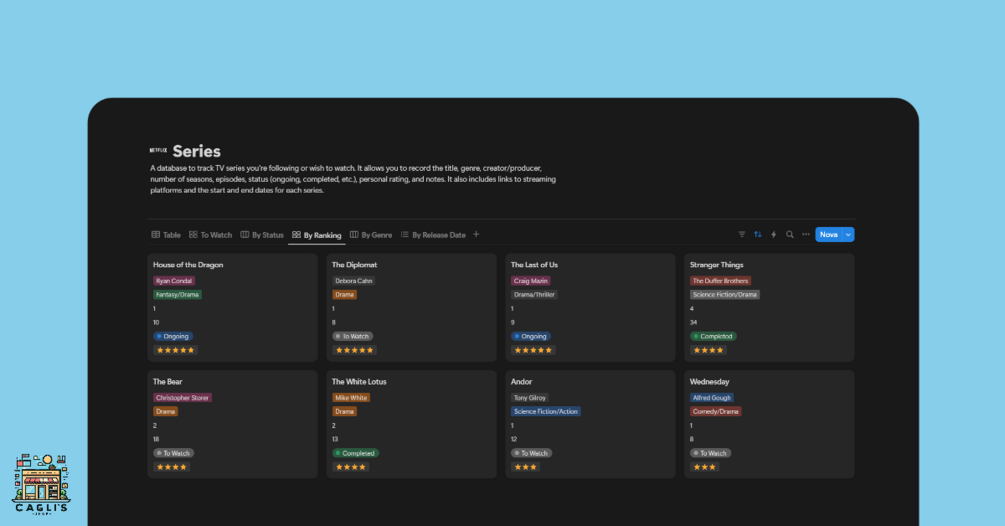Click the Fantasy/Drama genre tag

(x=178, y=295)
